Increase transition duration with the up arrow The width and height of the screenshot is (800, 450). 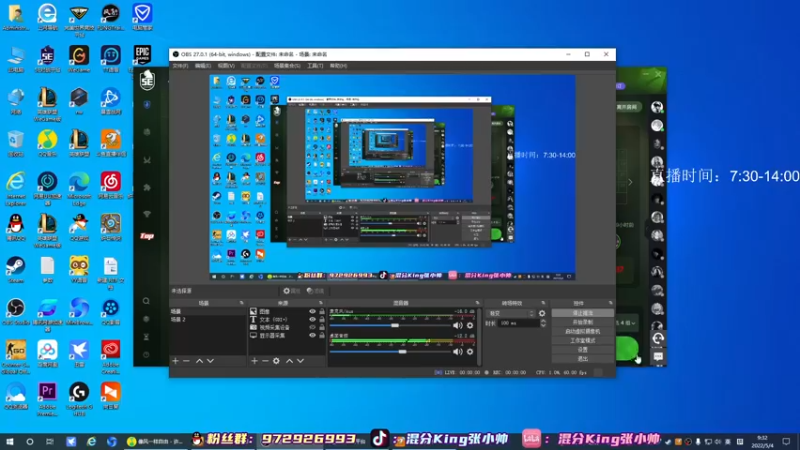point(543,321)
